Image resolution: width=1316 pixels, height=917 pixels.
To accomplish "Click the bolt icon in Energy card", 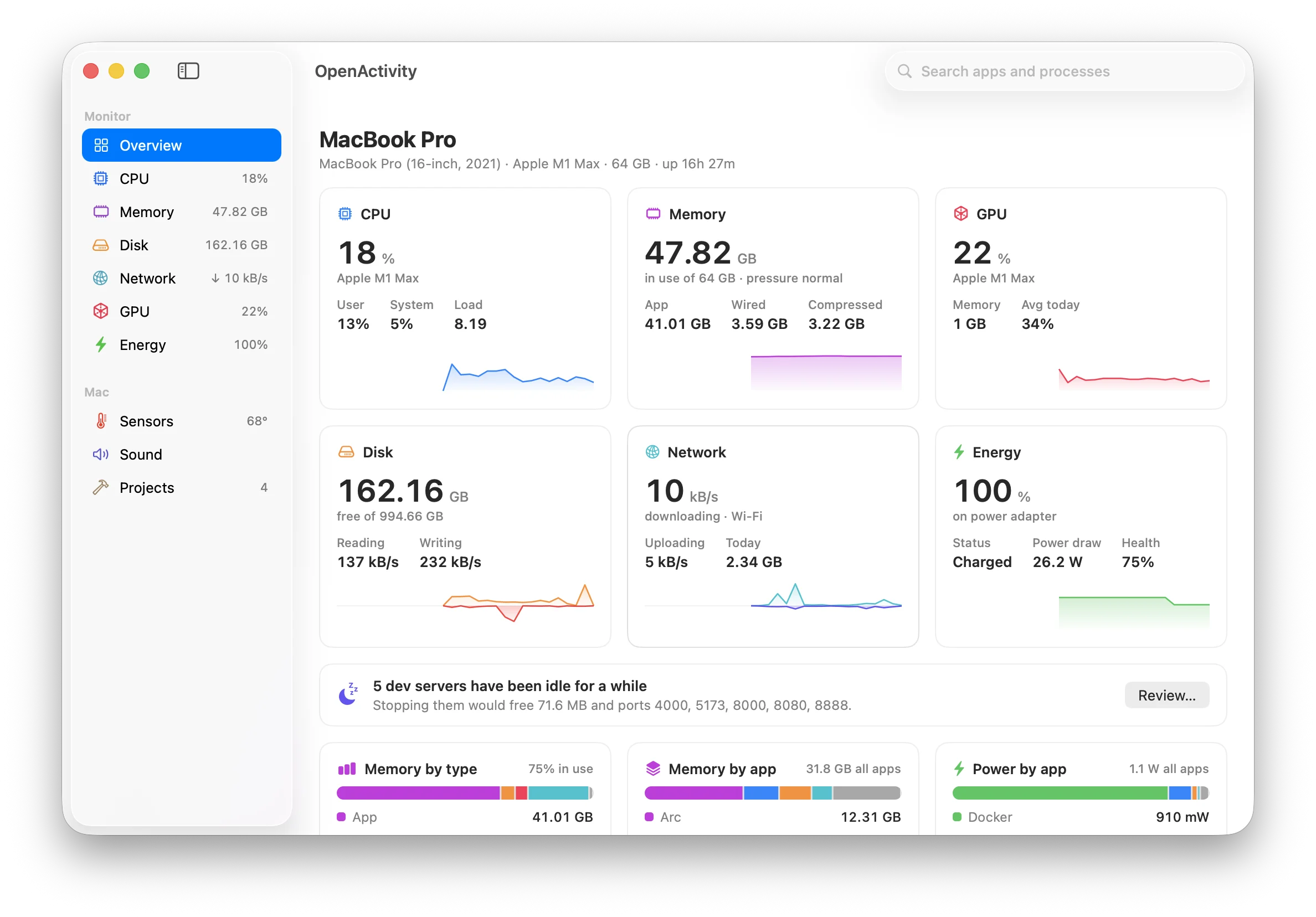I will 959,452.
